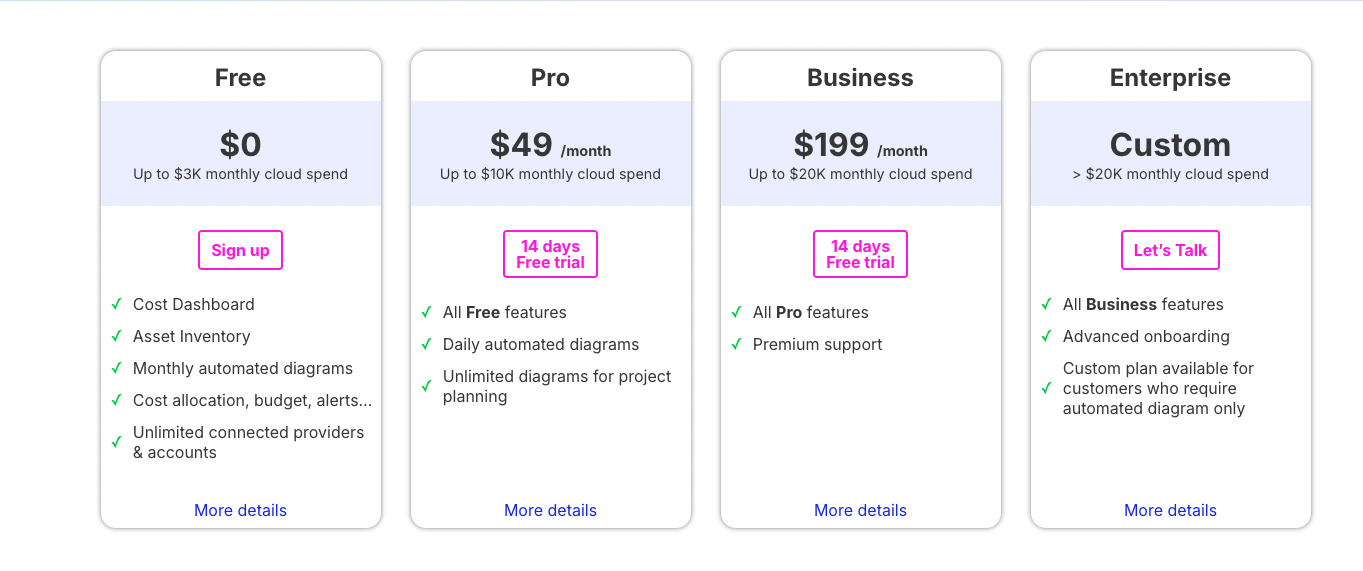Click the checkmark beside Premium support
Image resolution: width=1363 pixels, height=571 pixels.
coord(737,344)
